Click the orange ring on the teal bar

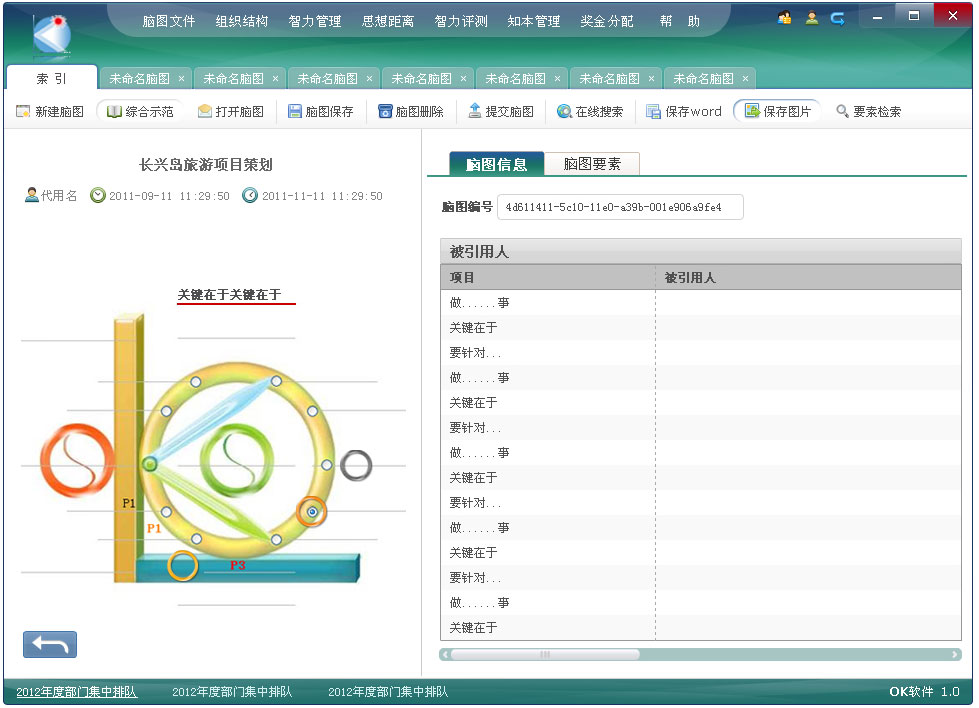pyautogui.click(x=182, y=566)
